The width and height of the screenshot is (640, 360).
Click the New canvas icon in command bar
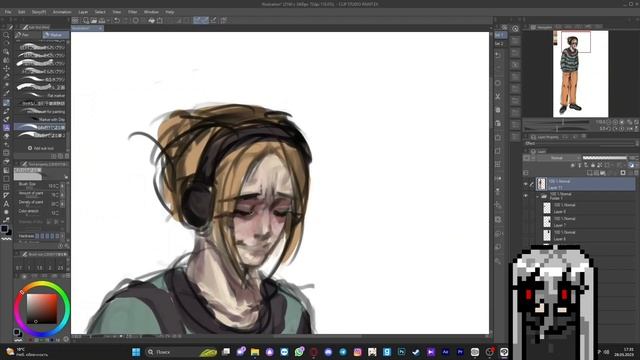pos(86,20)
